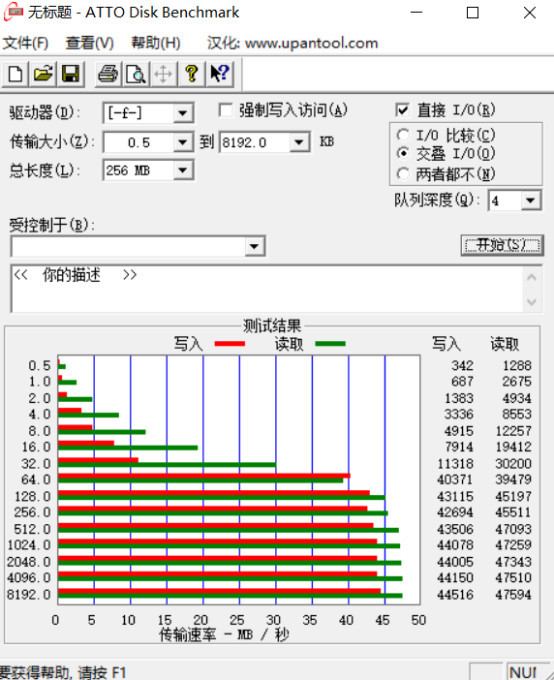Select I/O 比较(C) radio option
The image size is (554, 680).
(403, 135)
